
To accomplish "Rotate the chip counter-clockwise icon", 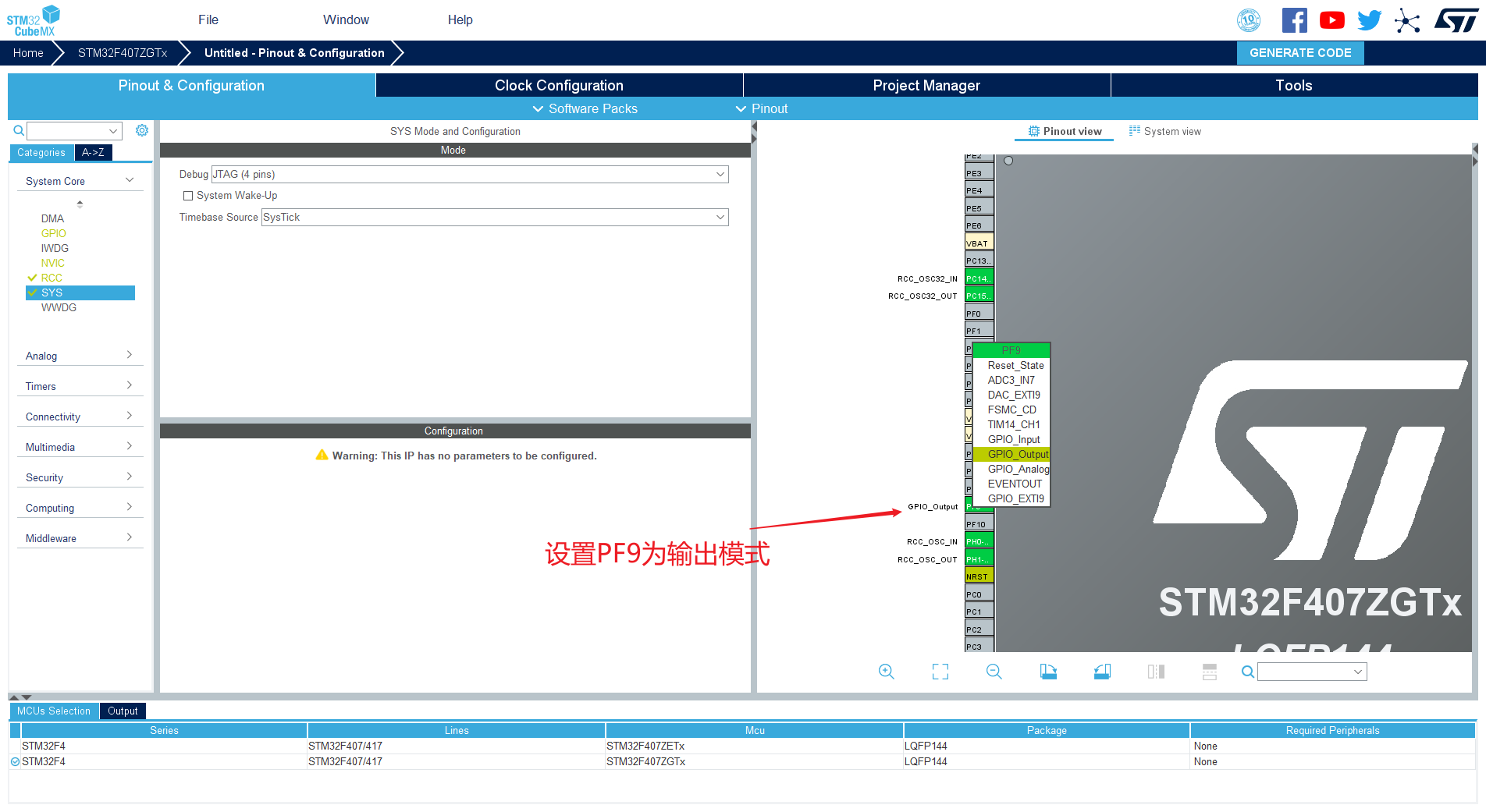I will pyautogui.click(x=1102, y=672).
